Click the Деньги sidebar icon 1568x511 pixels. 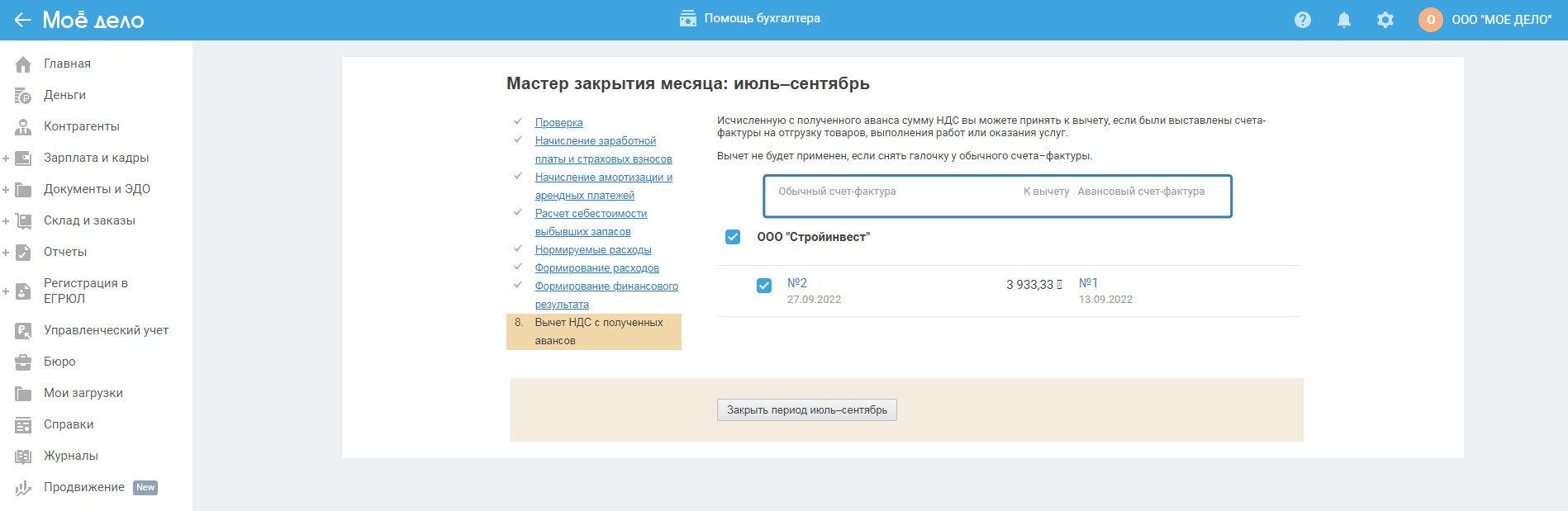coord(23,96)
